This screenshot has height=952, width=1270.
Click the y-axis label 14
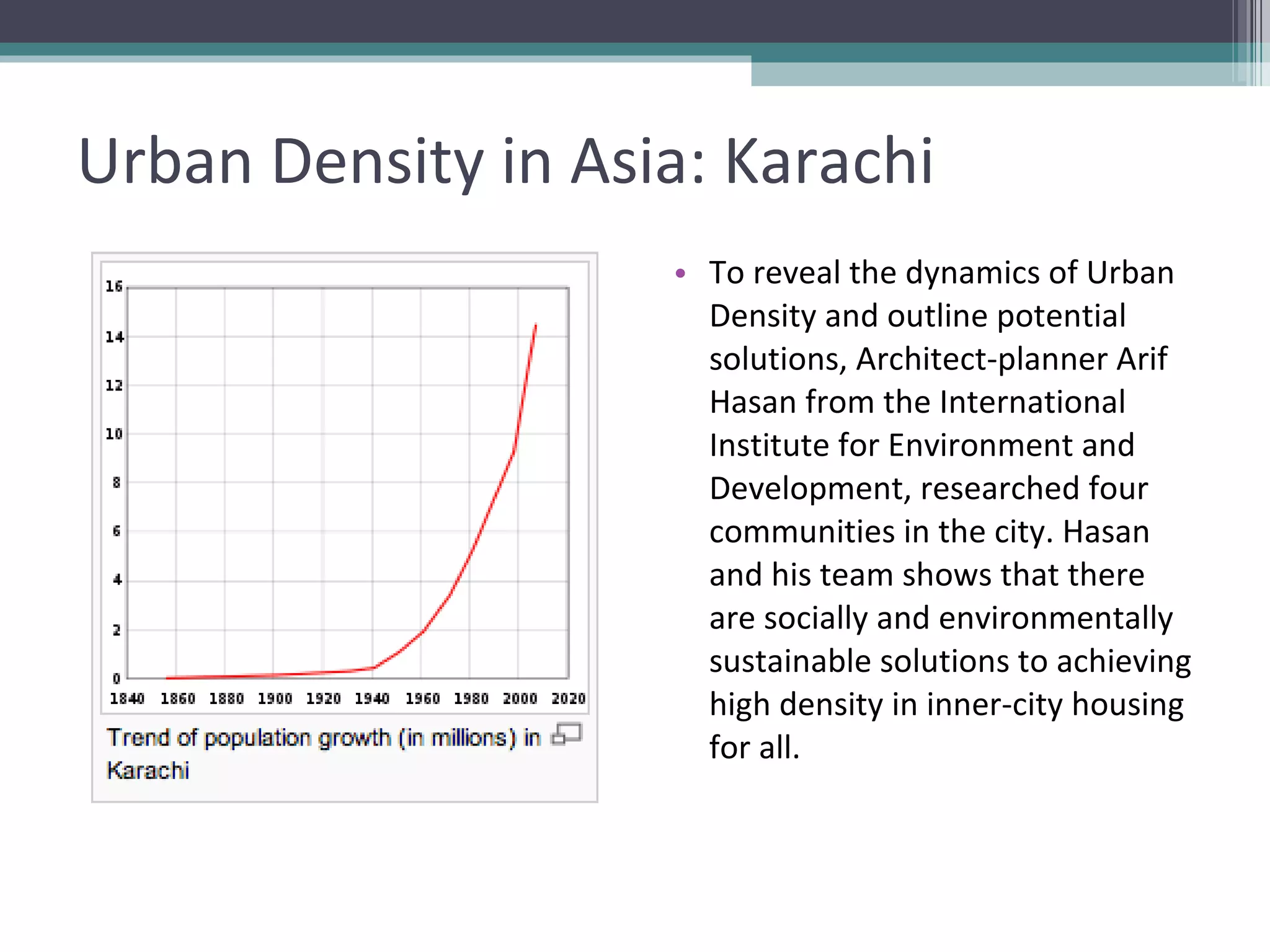pyautogui.click(x=115, y=337)
